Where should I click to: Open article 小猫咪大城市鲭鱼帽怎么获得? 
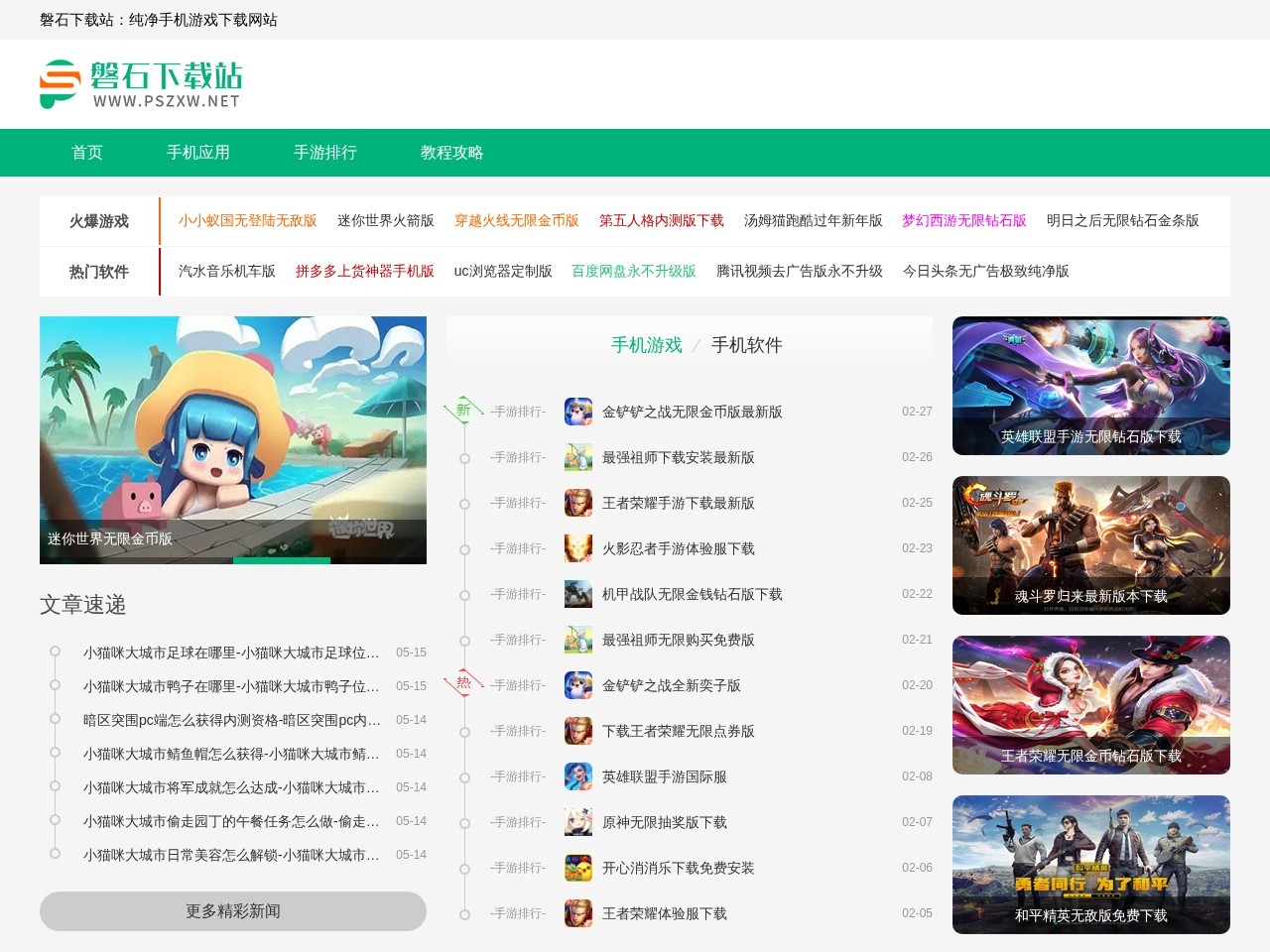click(x=231, y=754)
